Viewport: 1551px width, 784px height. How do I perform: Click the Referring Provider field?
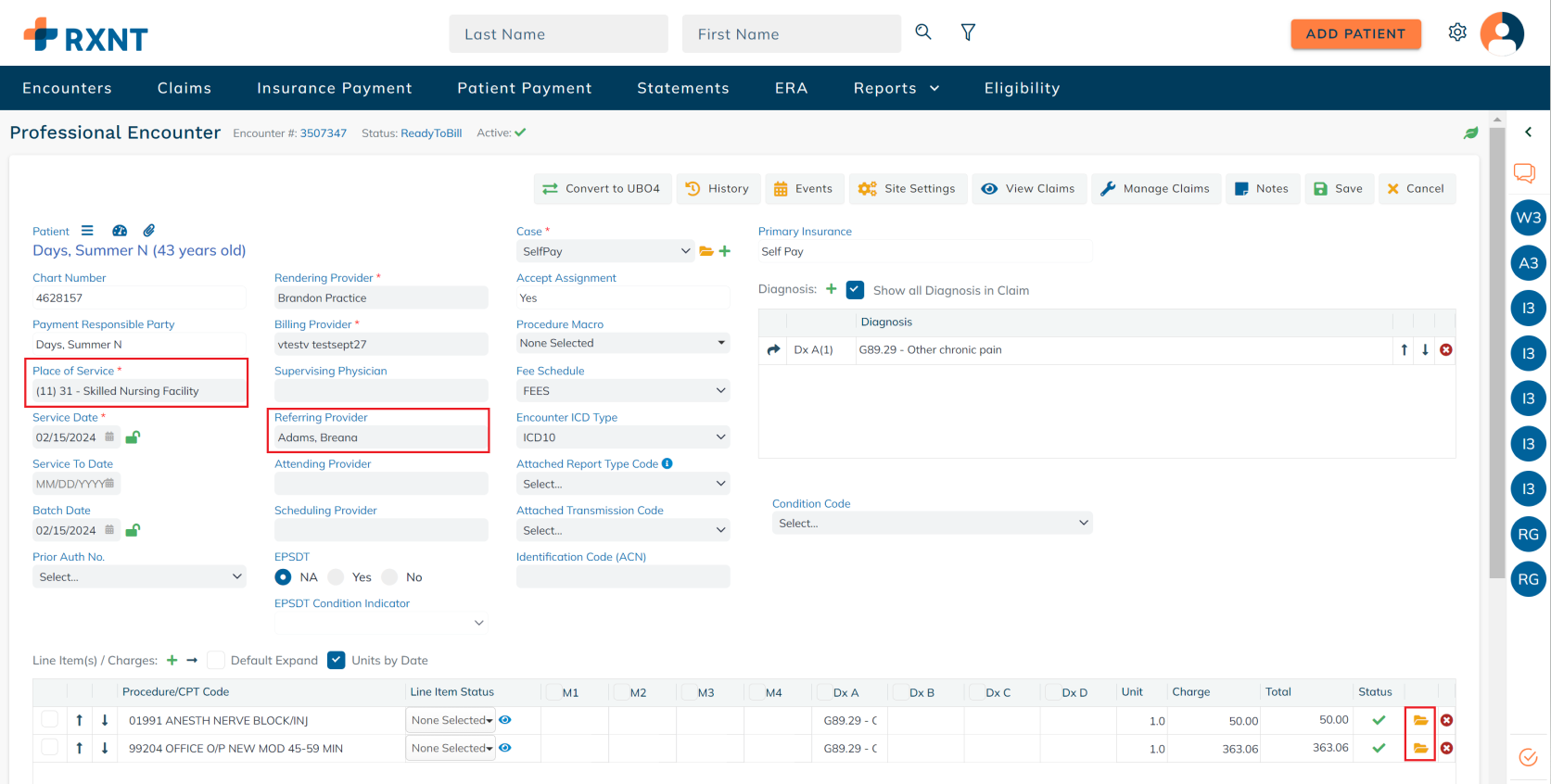pos(381,437)
